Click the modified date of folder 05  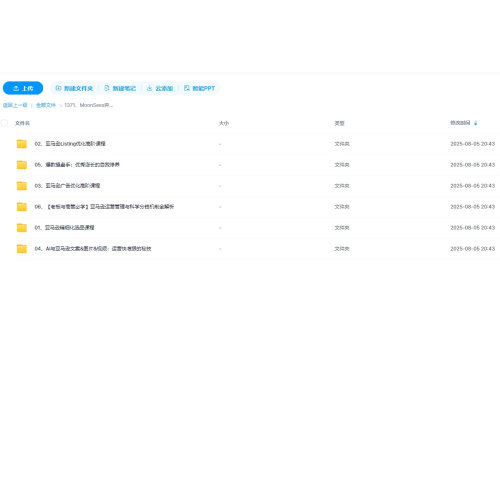[x=473, y=165]
